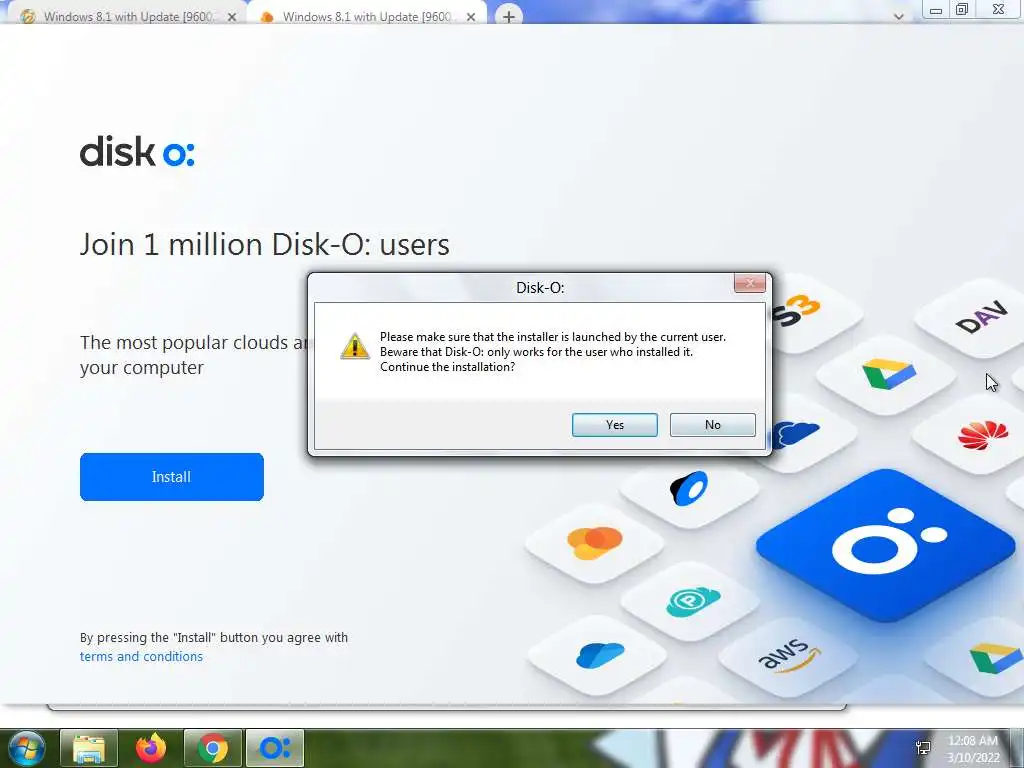Launch Chrome from the taskbar
Viewport: 1024px width, 768px height.
213,748
